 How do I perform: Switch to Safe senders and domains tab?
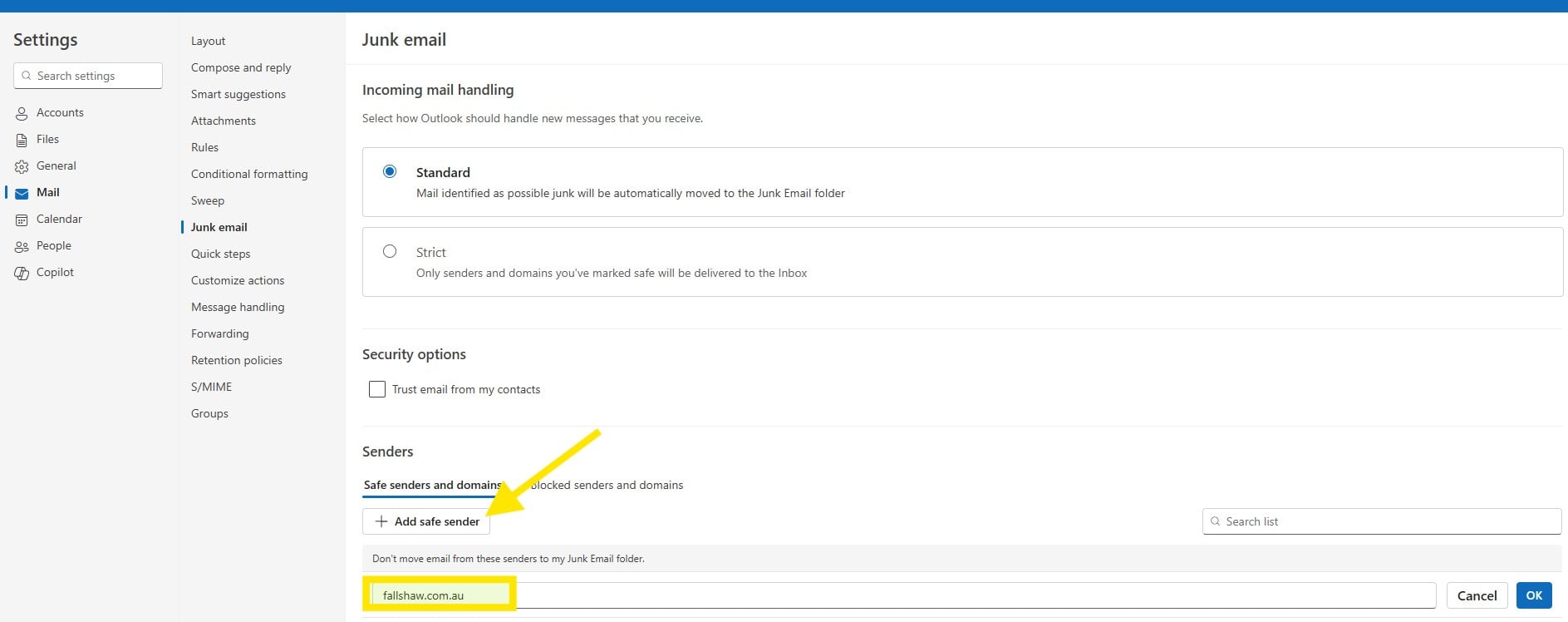tap(432, 485)
